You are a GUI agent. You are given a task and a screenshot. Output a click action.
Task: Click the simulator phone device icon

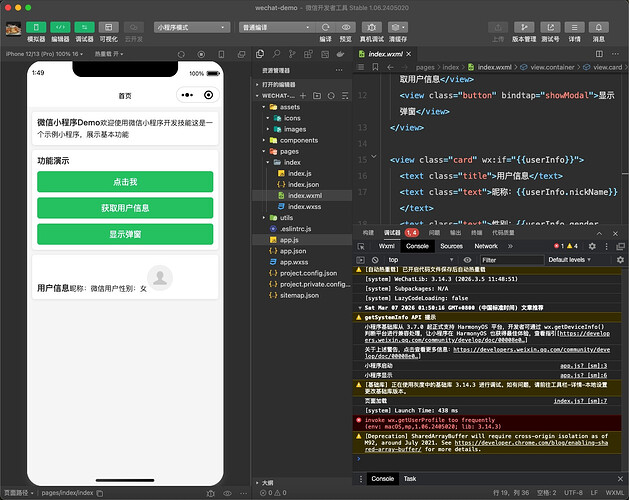[x=221, y=54]
